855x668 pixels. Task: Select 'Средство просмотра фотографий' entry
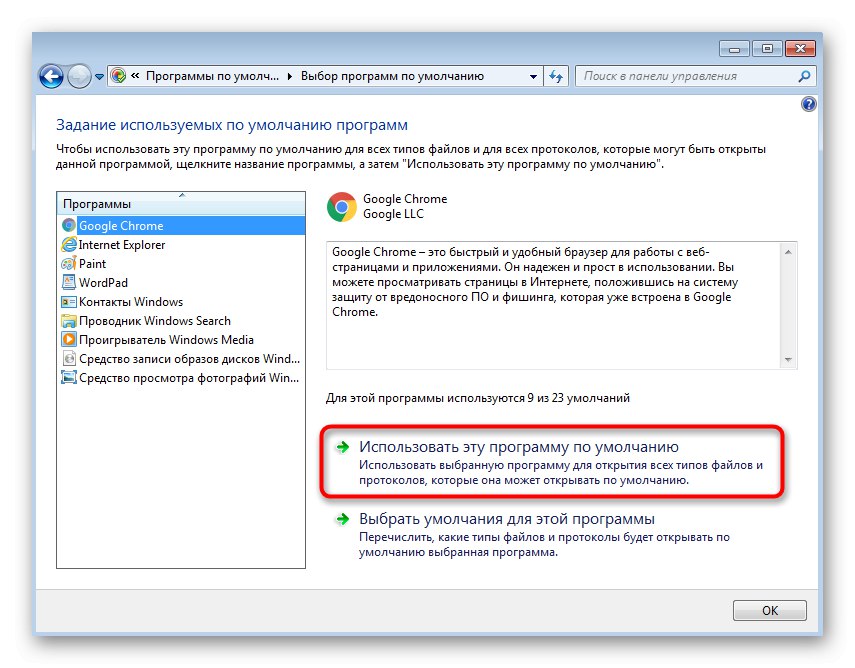pyautogui.click(x=181, y=378)
